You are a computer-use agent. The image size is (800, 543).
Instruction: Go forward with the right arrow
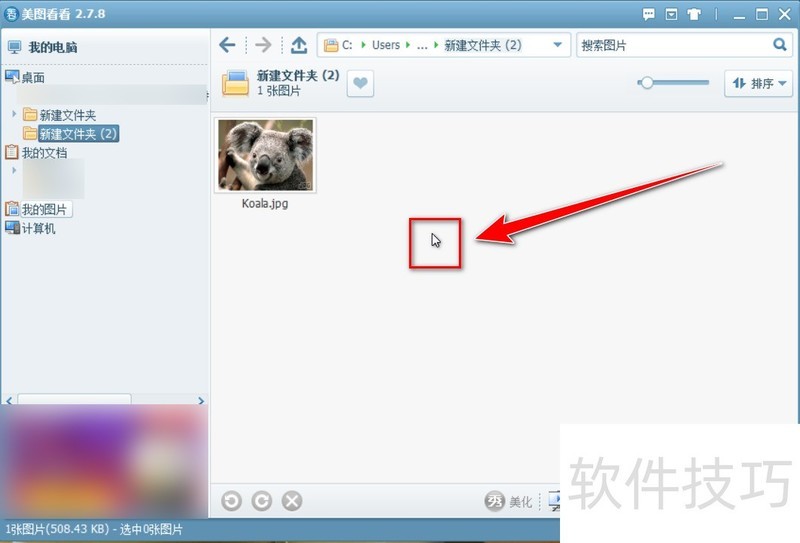point(263,45)
